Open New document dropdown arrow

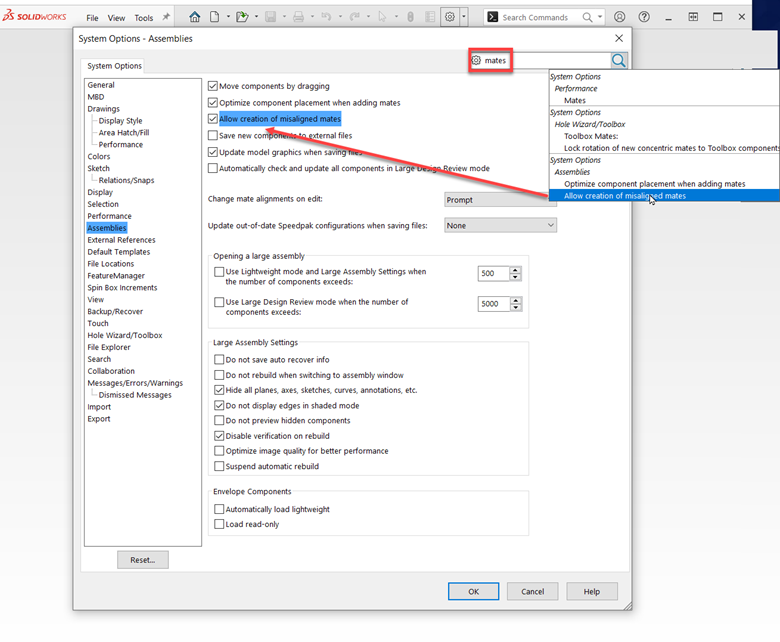(x=228, y=17)
